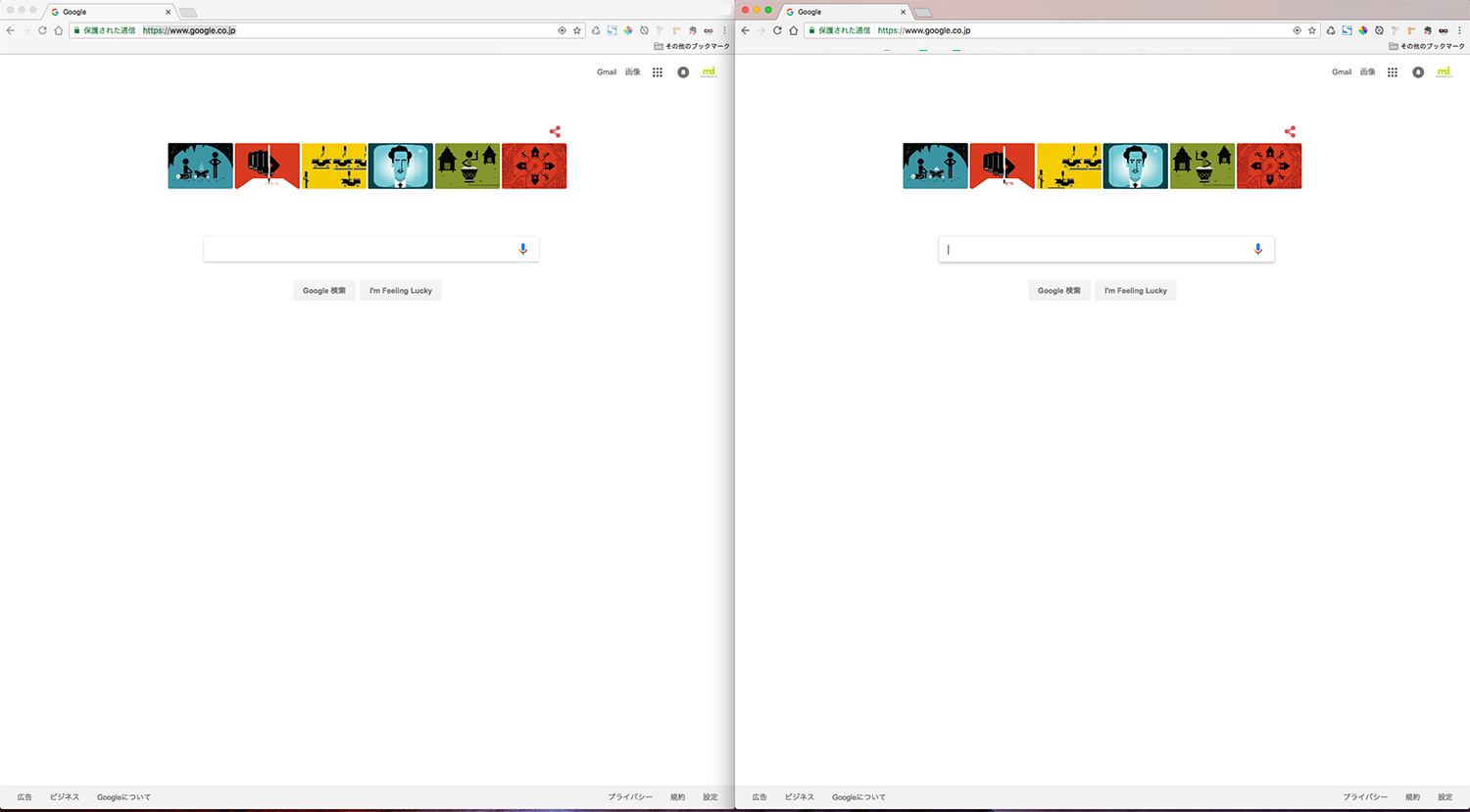
Task: Focus the Google search box in right window
Action: point(1106,249)
